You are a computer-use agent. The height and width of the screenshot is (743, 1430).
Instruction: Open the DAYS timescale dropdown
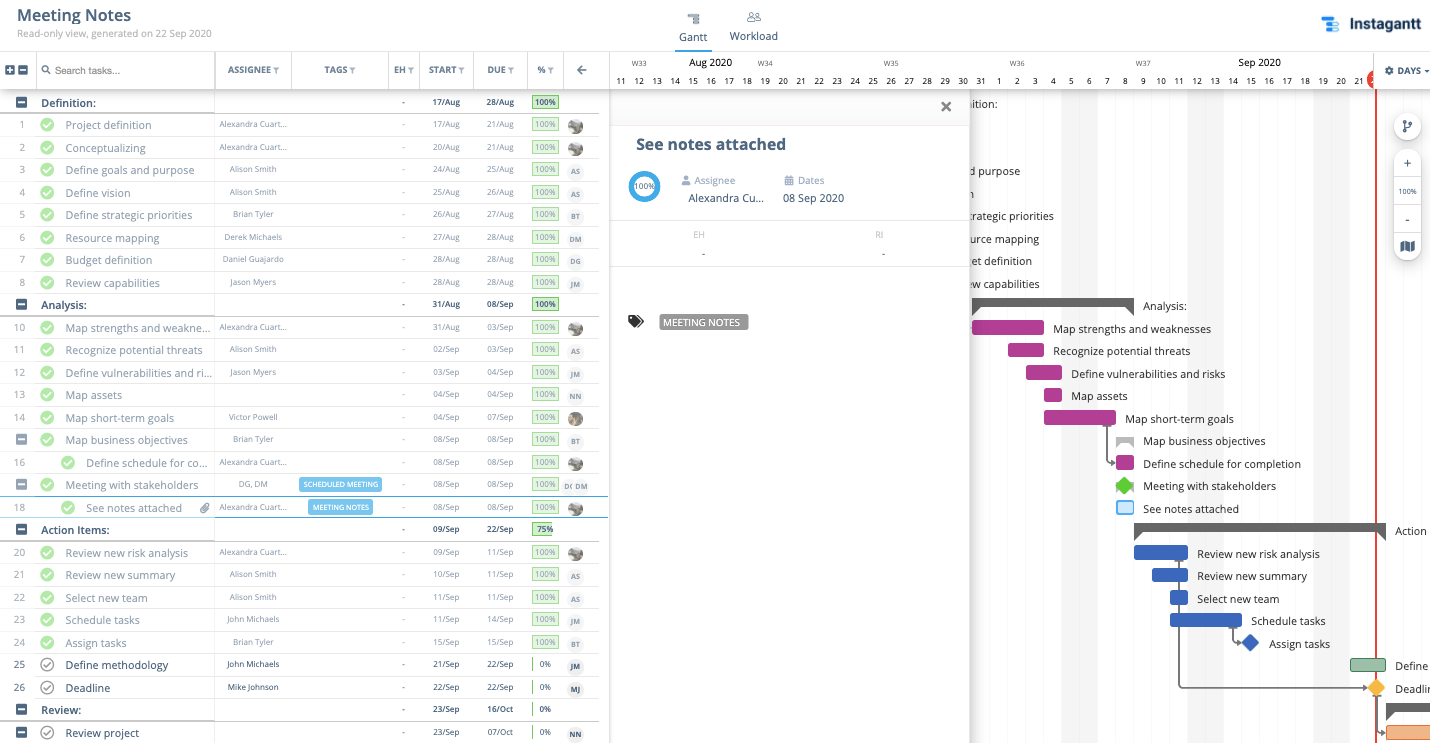(x=1406, y=70)
